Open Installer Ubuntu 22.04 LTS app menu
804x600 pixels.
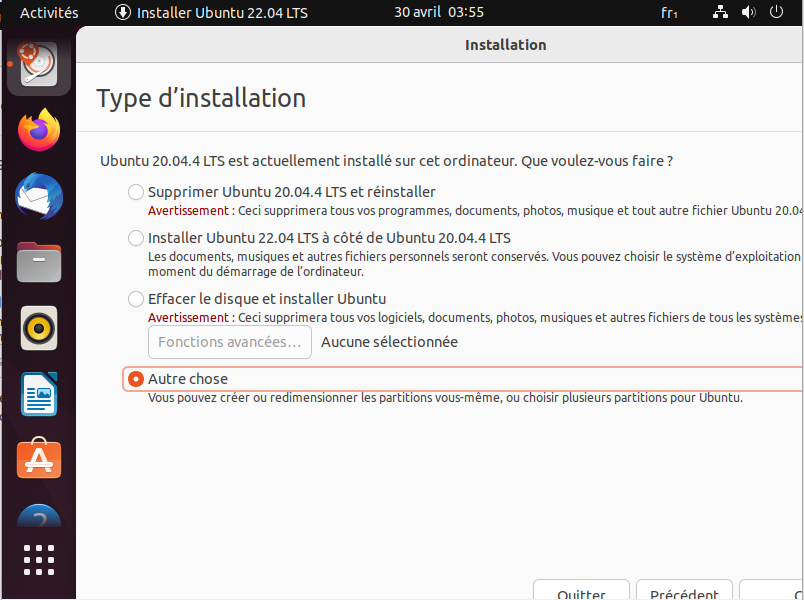[211, 13]
